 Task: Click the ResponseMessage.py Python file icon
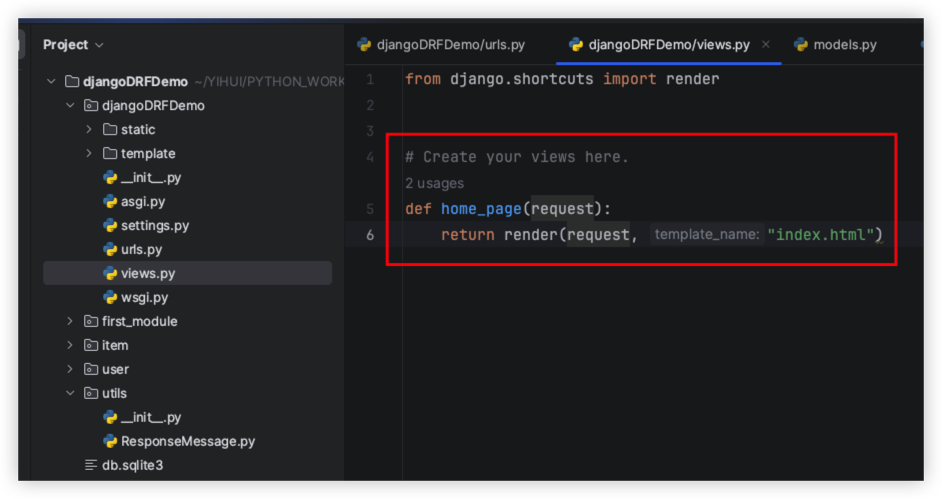(110, 441)
